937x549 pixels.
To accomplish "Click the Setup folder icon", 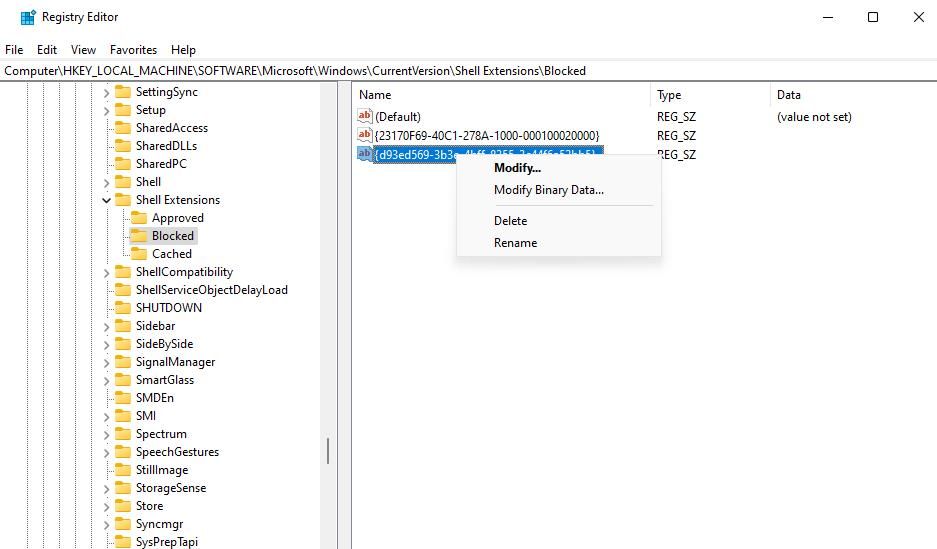I will click(x=123, y=109).
